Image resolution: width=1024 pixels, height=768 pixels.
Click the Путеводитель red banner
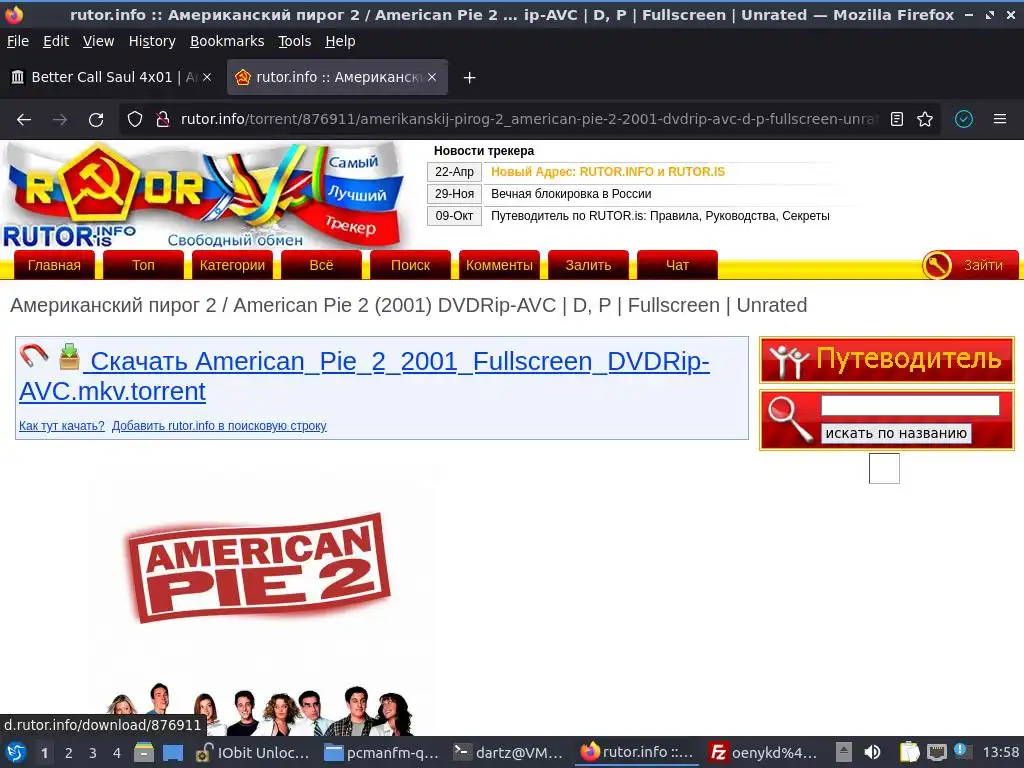click(x=887, y=360)
